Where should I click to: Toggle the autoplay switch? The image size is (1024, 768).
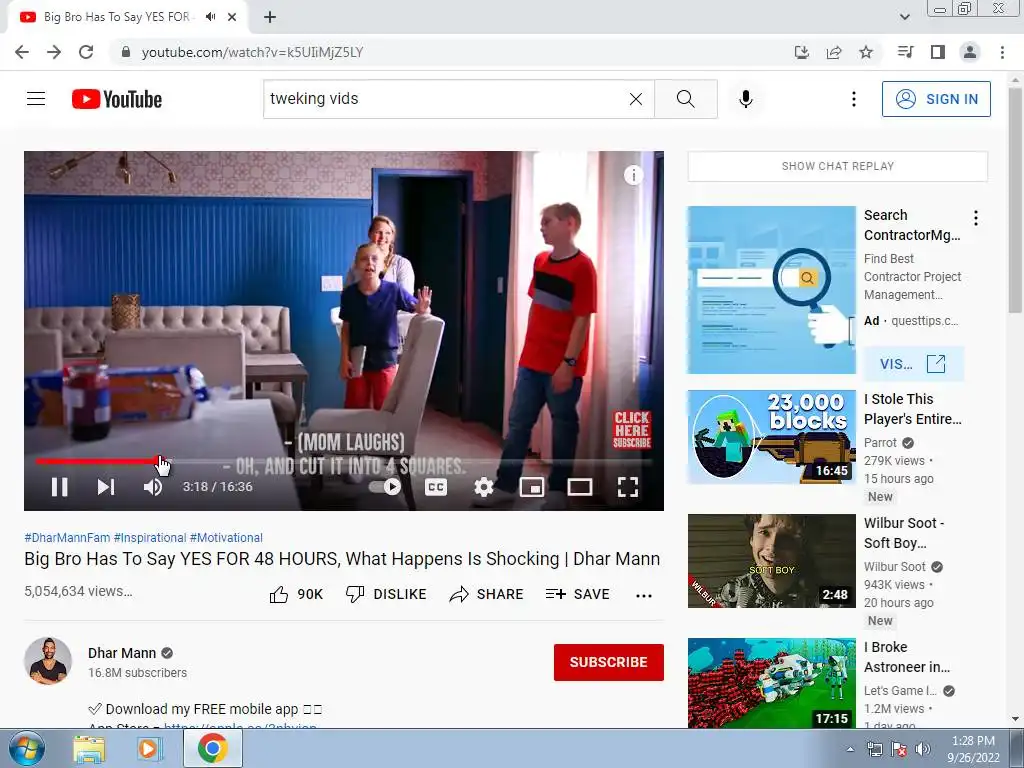[385, 487]
